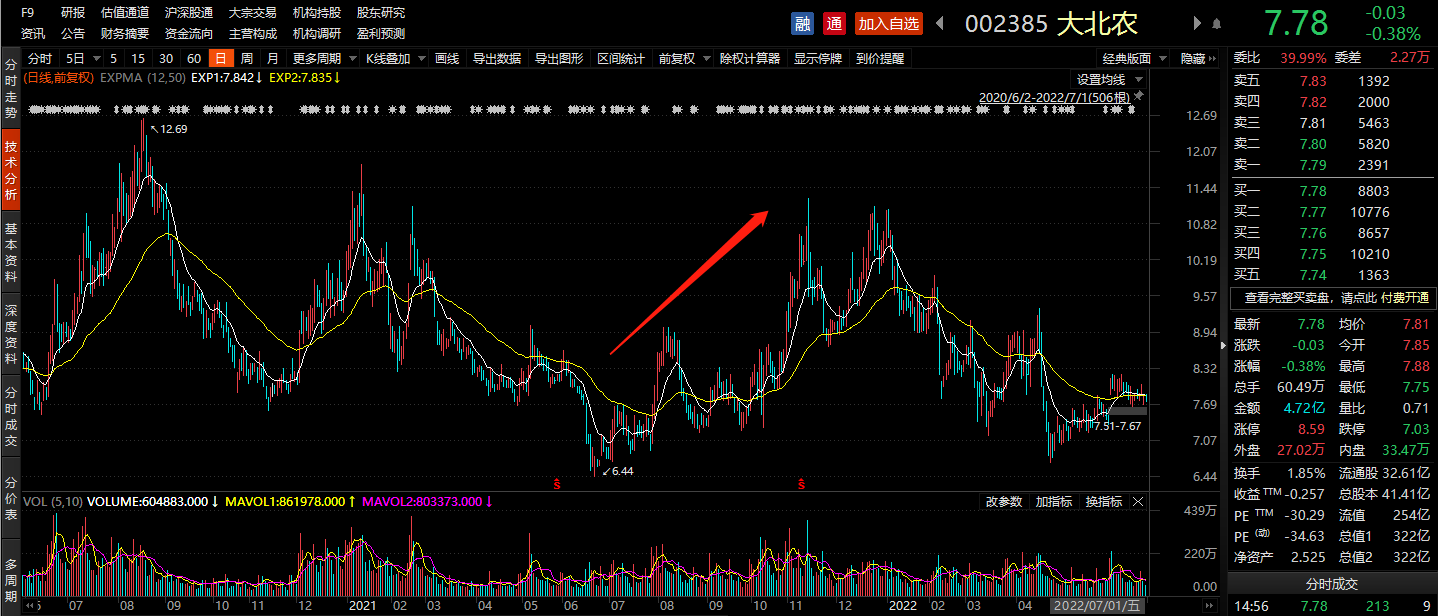Open the F9 menu item
The width and height of the screenshot is (1438, 616).
coord(28,13)
